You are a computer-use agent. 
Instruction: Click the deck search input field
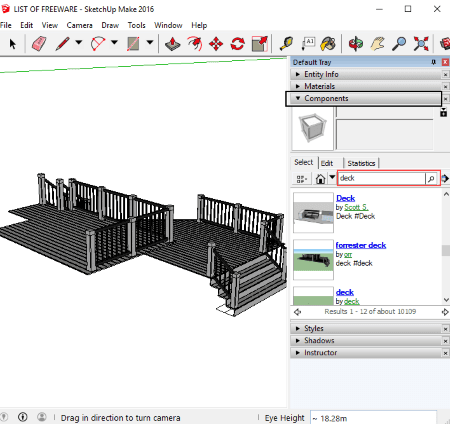click(x=382, y=178)
